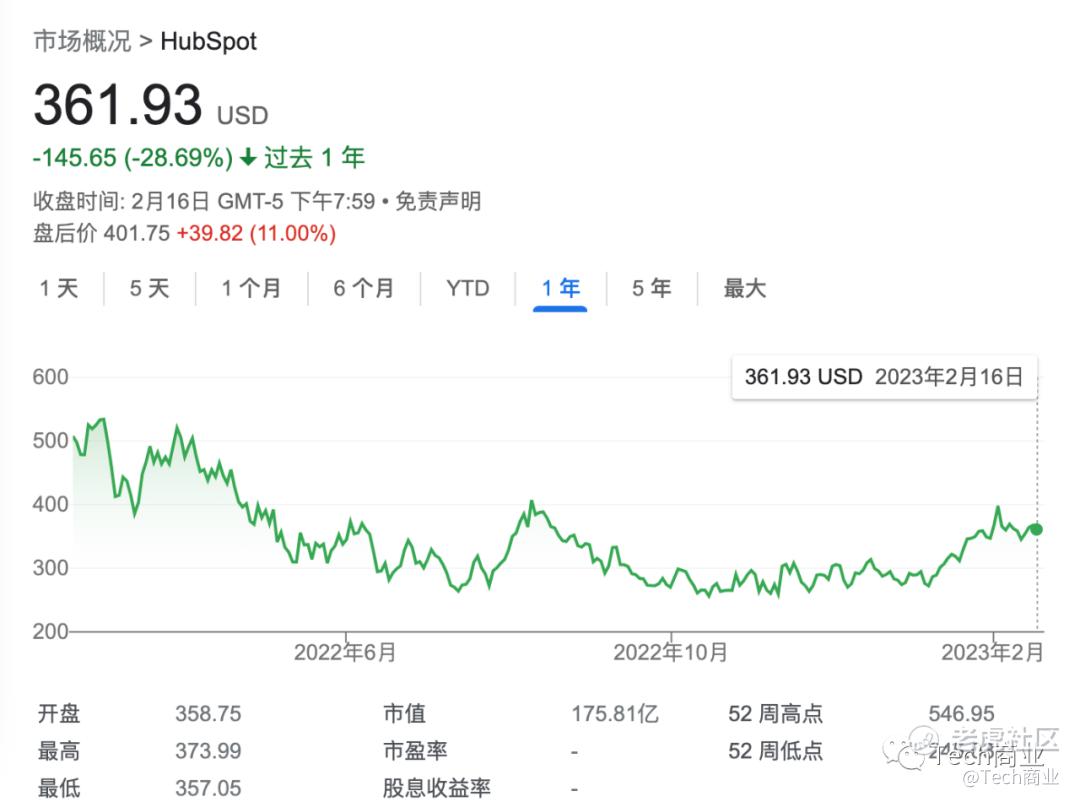Open the 免责声明 disclaimer link
Viewport: 1080px width, 802px height.
[438, 201]
